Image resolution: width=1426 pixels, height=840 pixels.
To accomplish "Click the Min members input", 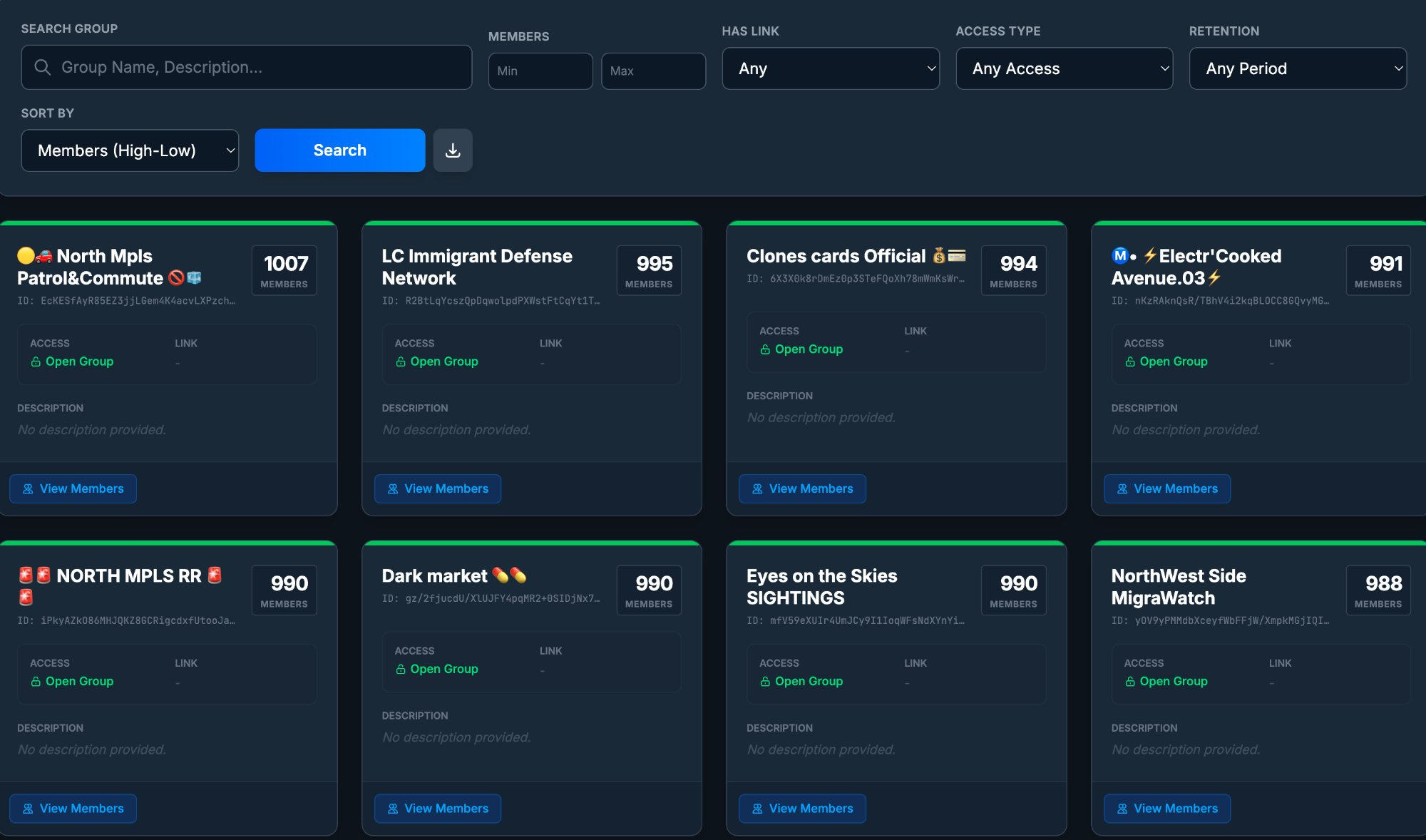I will 540,71.
